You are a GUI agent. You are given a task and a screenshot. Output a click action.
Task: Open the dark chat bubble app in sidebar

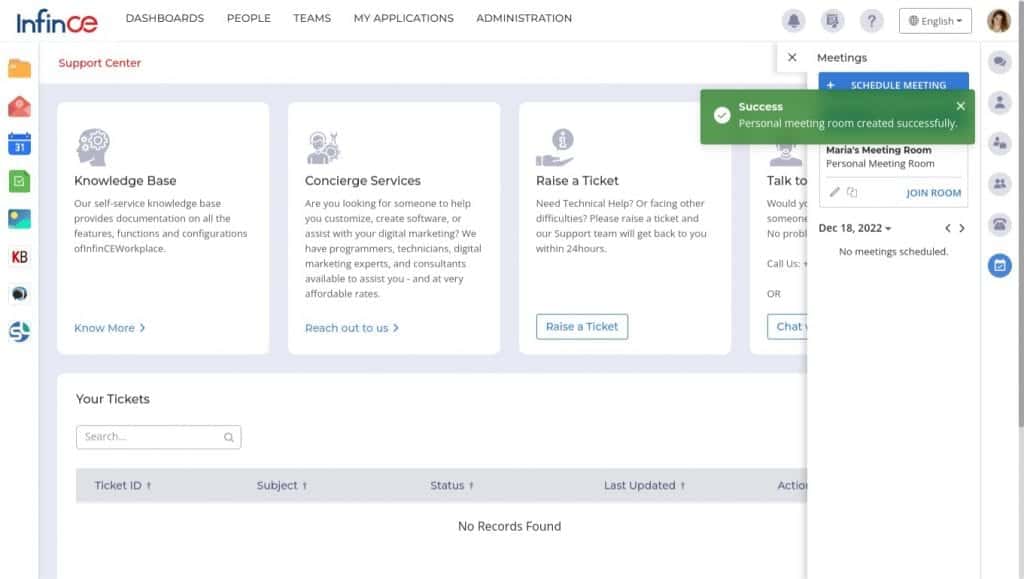click(20, 294)
